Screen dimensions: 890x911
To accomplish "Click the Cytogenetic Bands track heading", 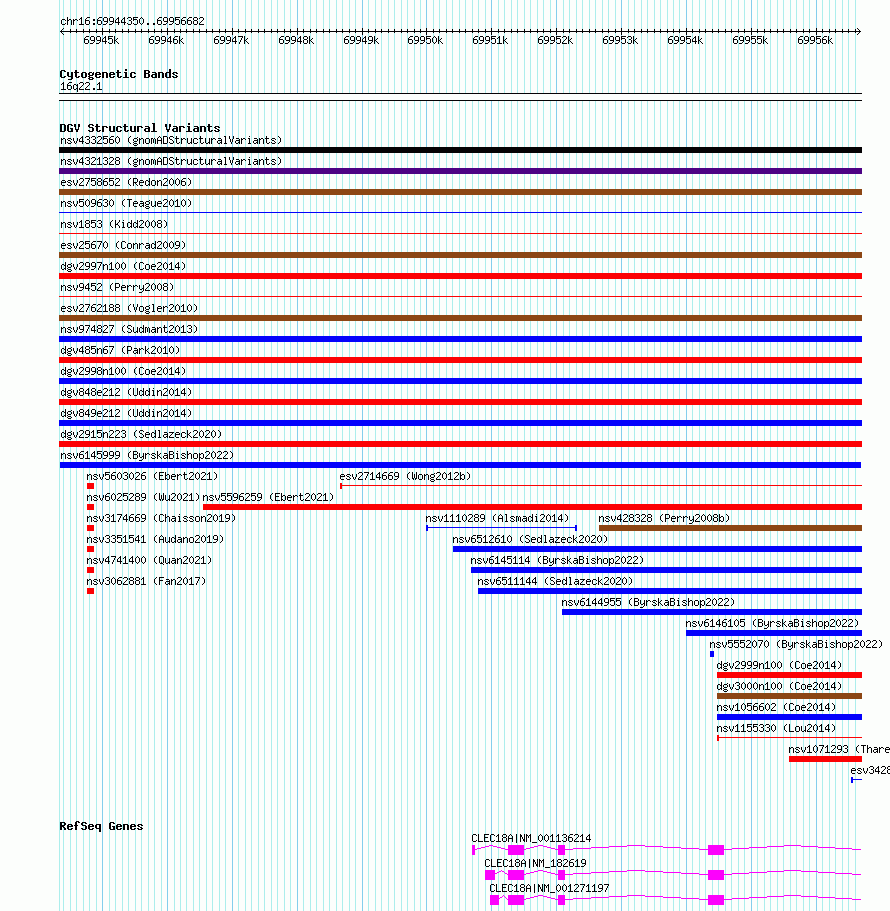I will (119, 74).
